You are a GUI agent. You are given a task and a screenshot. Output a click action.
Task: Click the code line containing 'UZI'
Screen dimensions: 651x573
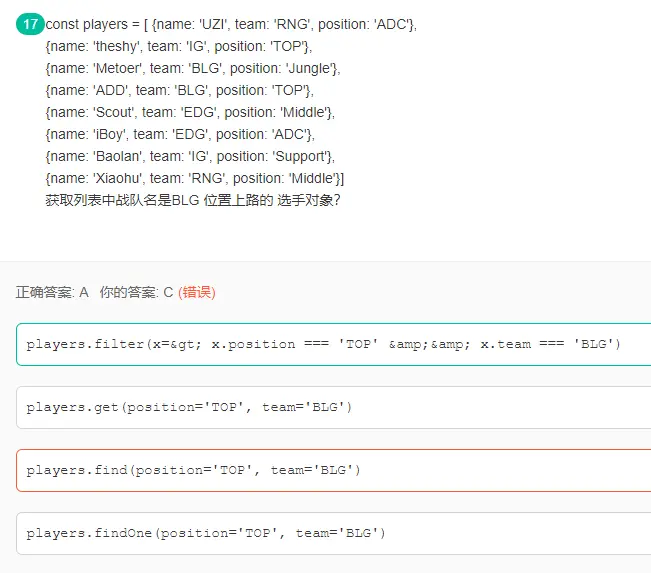coord(231,24)
